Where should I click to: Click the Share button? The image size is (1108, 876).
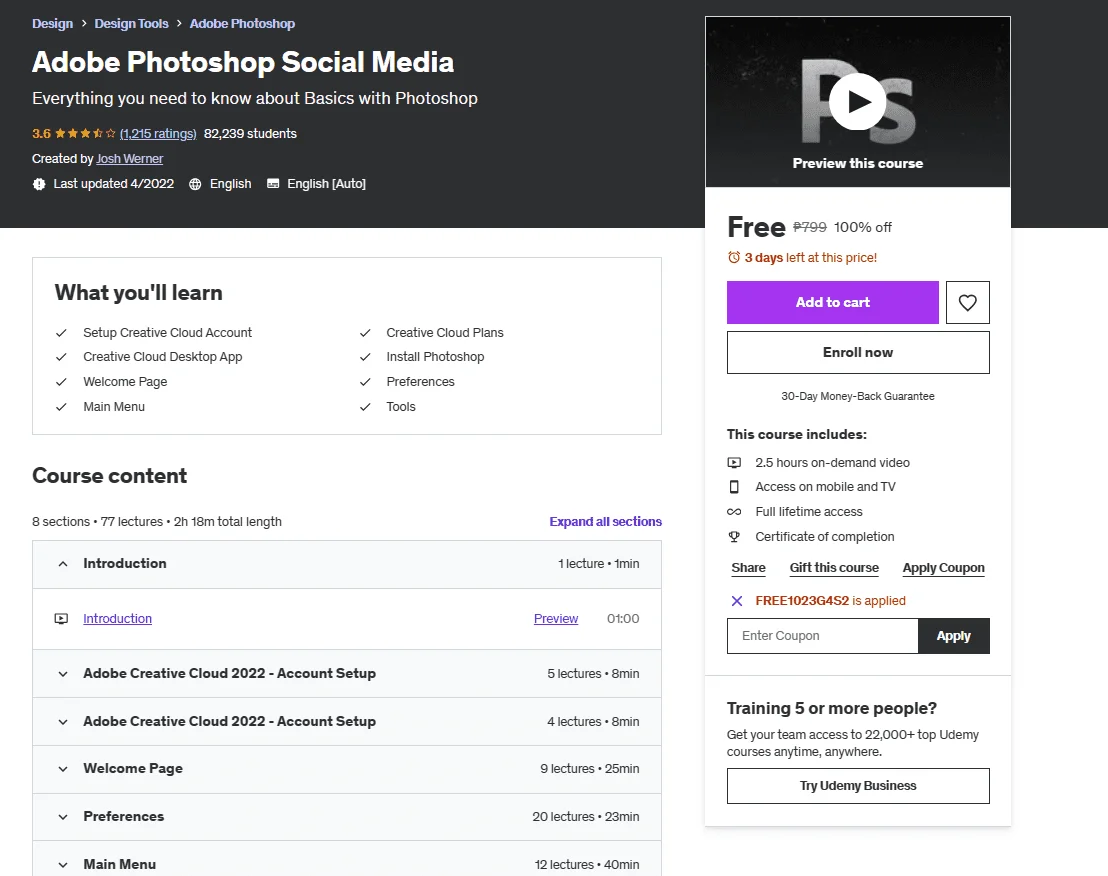click(x=748, y=568)
